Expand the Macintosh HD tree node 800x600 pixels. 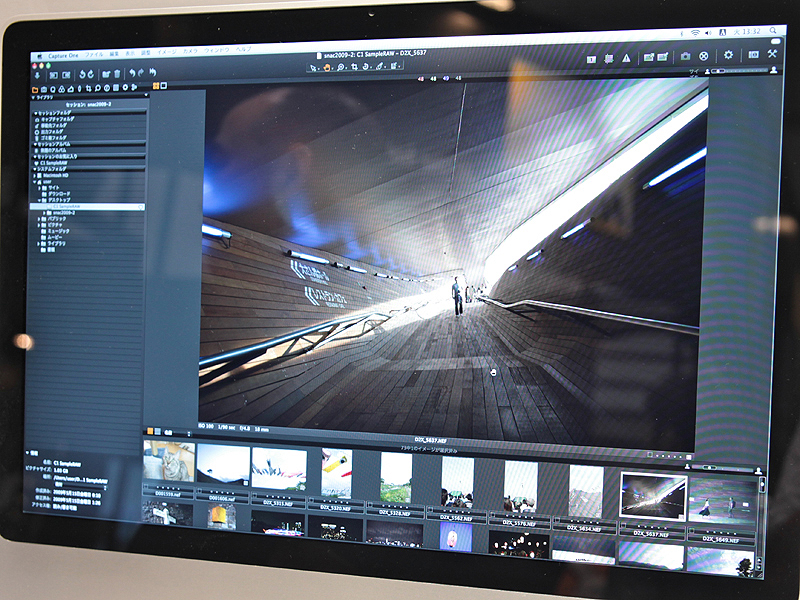click(35, 176)
